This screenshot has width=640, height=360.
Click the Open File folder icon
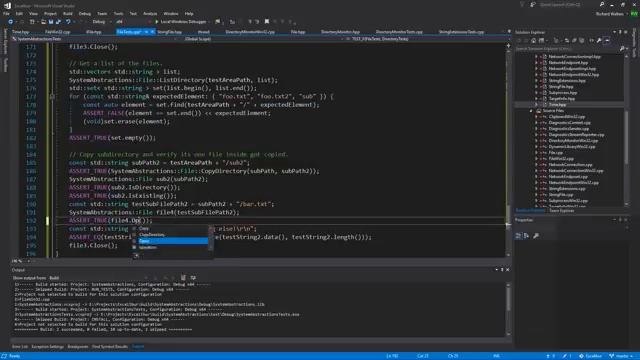(x=43, y=22)
